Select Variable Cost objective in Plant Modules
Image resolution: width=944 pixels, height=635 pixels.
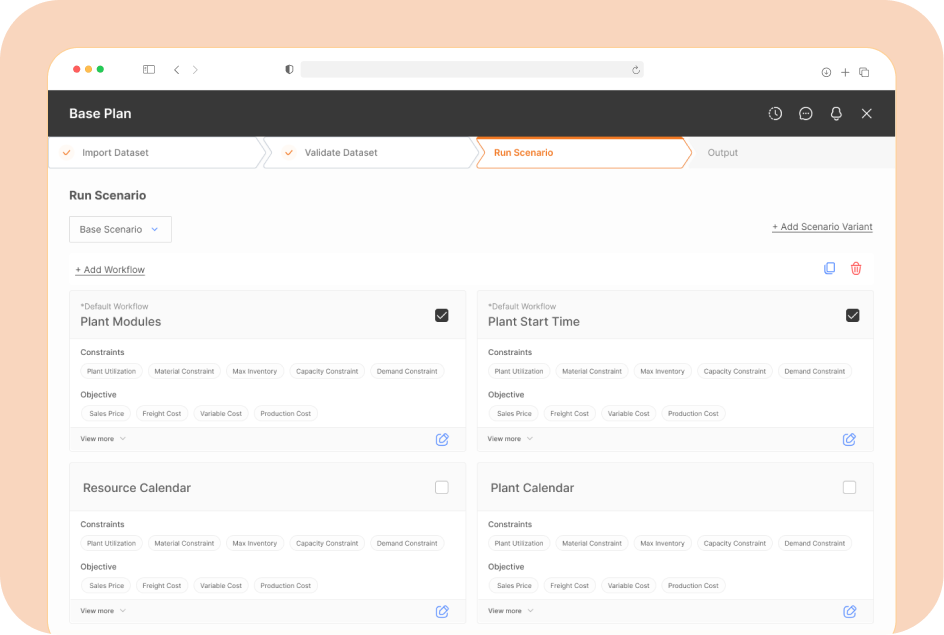221,414
